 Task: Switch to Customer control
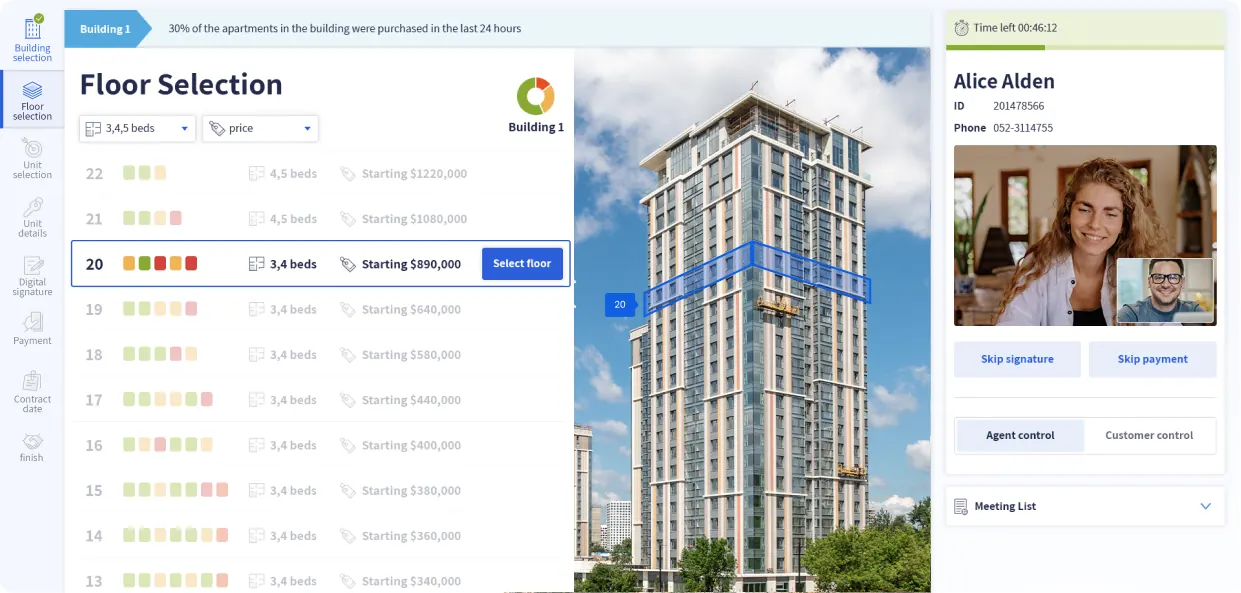tap(1149, 435)
